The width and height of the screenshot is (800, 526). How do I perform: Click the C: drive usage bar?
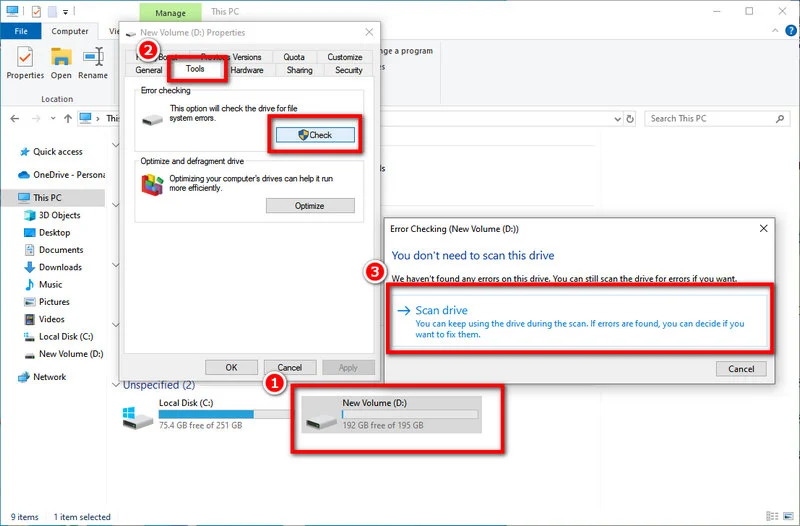(224, 414)
